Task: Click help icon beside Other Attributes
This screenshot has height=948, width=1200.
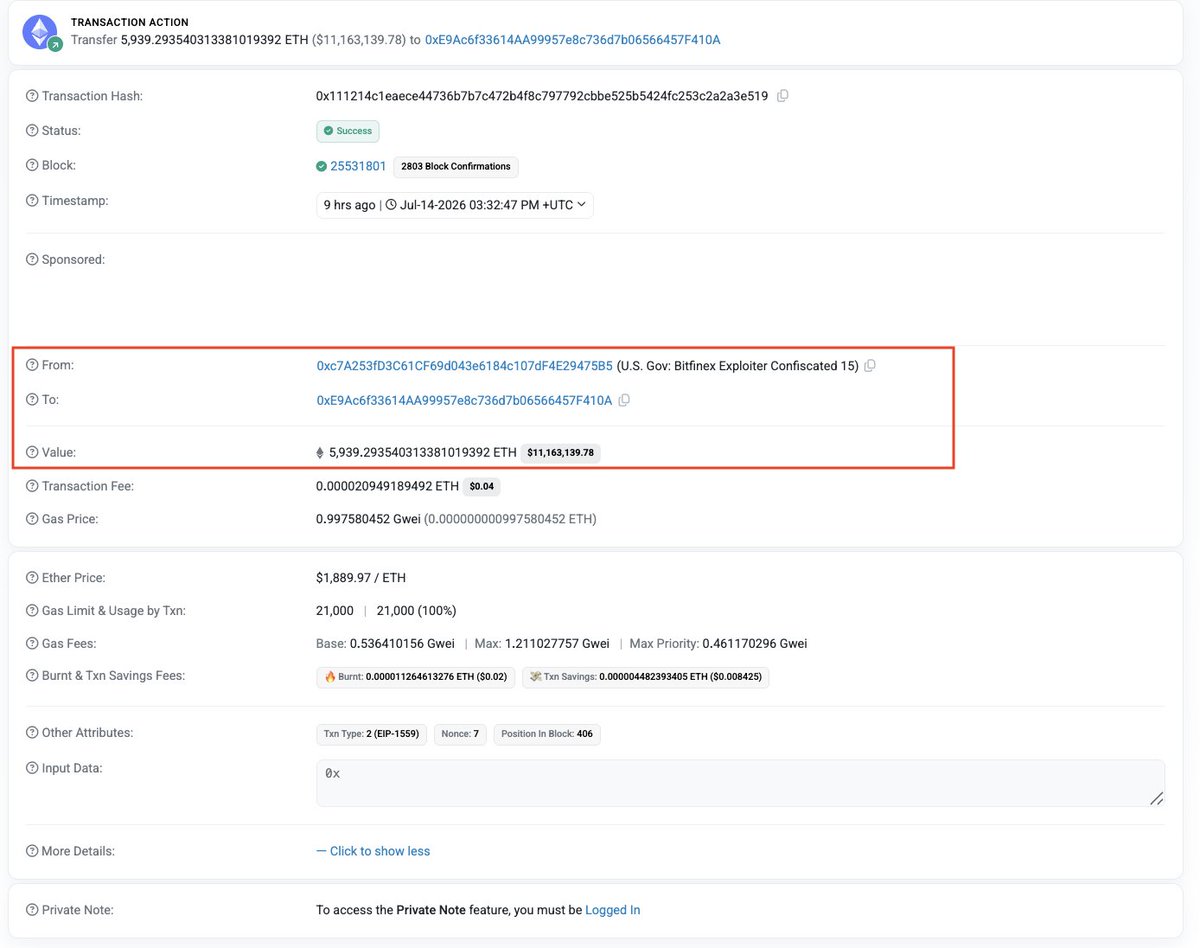Action: (32, 733)
